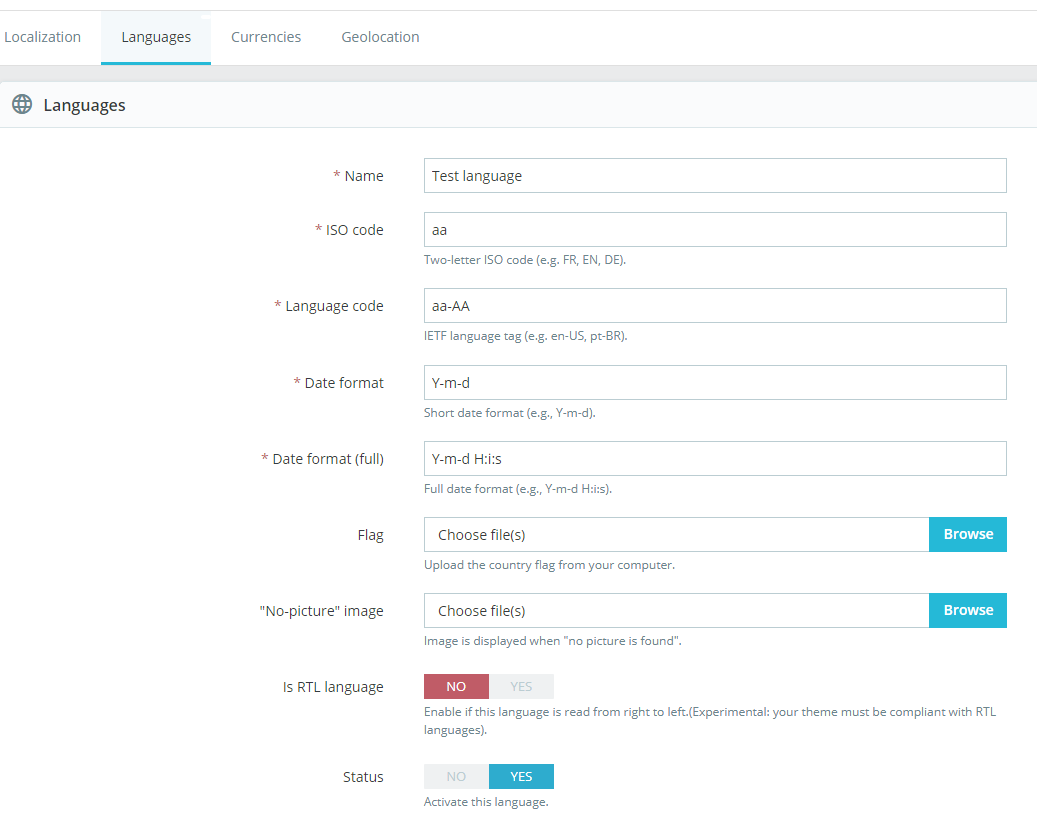The image size is (1037, 836).
Task: Click the Language code input field
Action: click(715, 306)
